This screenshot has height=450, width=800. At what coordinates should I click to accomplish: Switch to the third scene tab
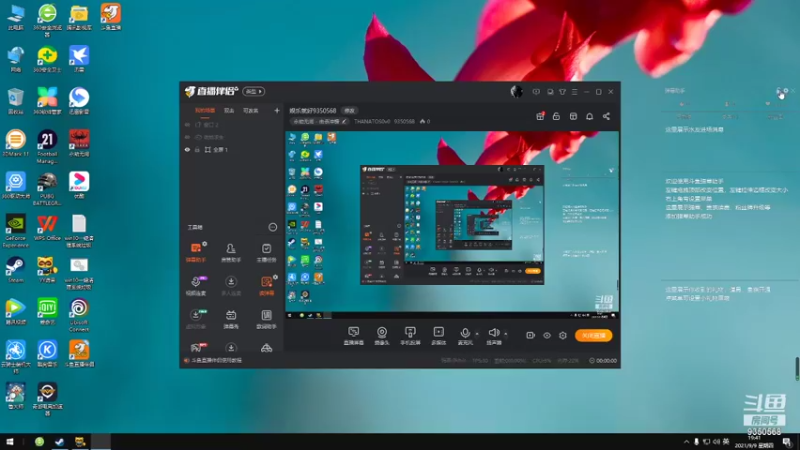tap(251, 110)
